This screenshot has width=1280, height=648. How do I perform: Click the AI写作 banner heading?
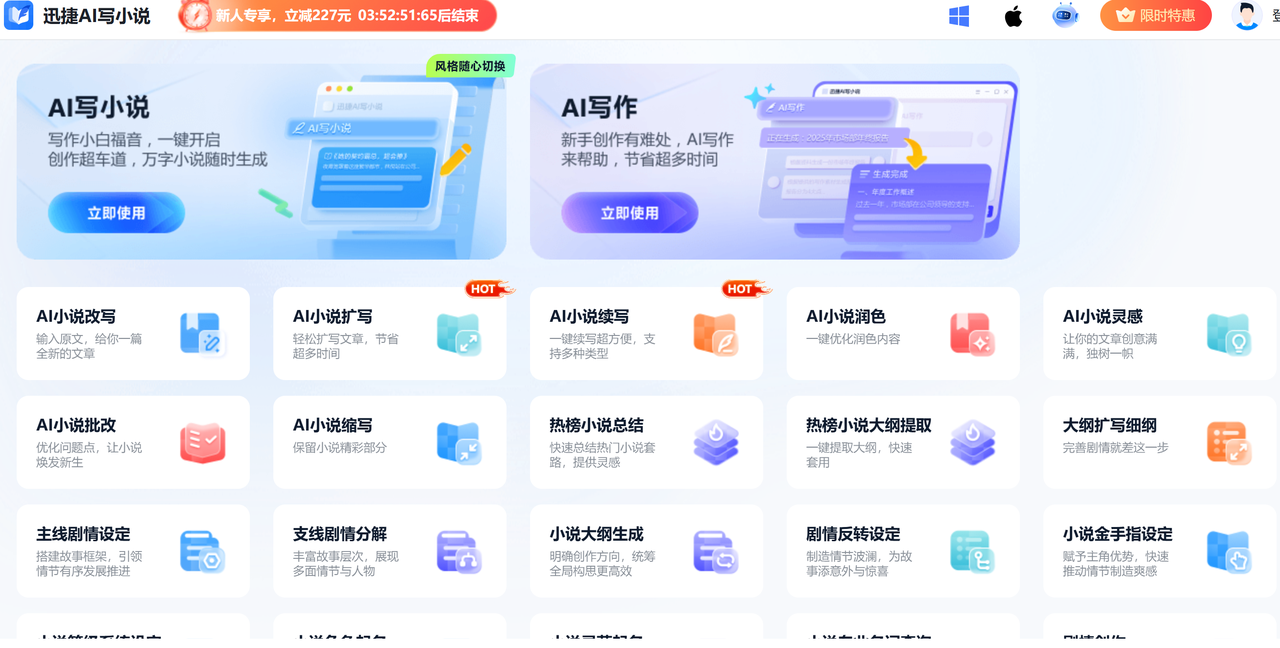[599, 107]
